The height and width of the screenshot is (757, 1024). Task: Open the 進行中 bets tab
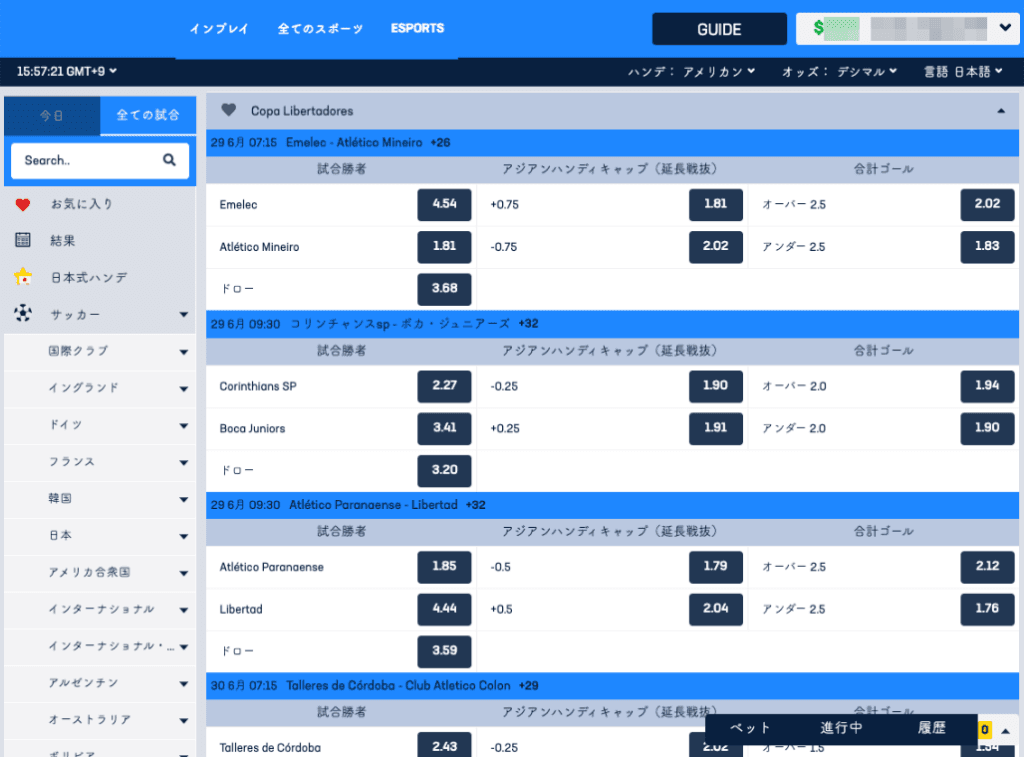(841, 728)
